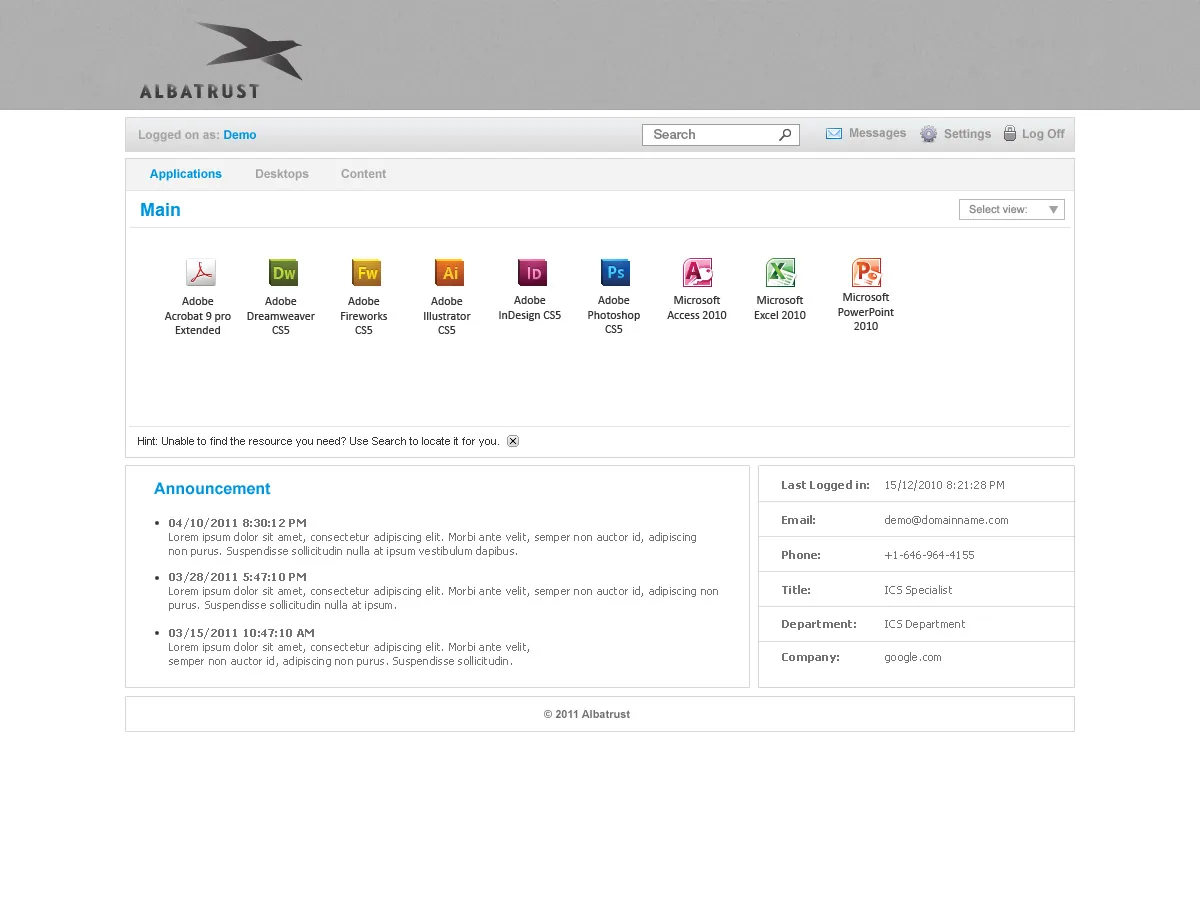Viewport: 1200px width, 900px height.
Task: Open the Settings link
Action: [x=967, y=134]
